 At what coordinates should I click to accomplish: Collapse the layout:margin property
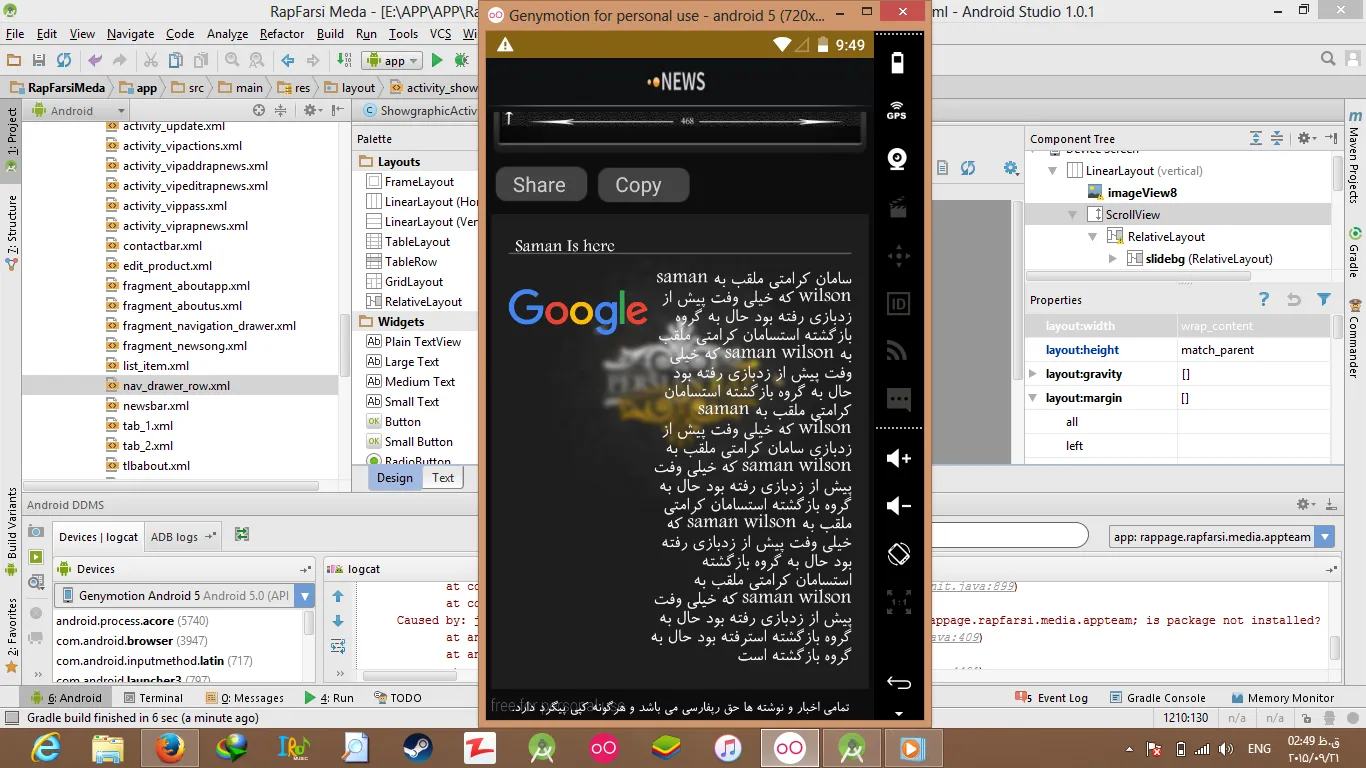pyautogui.click(x=1033, y=398)
